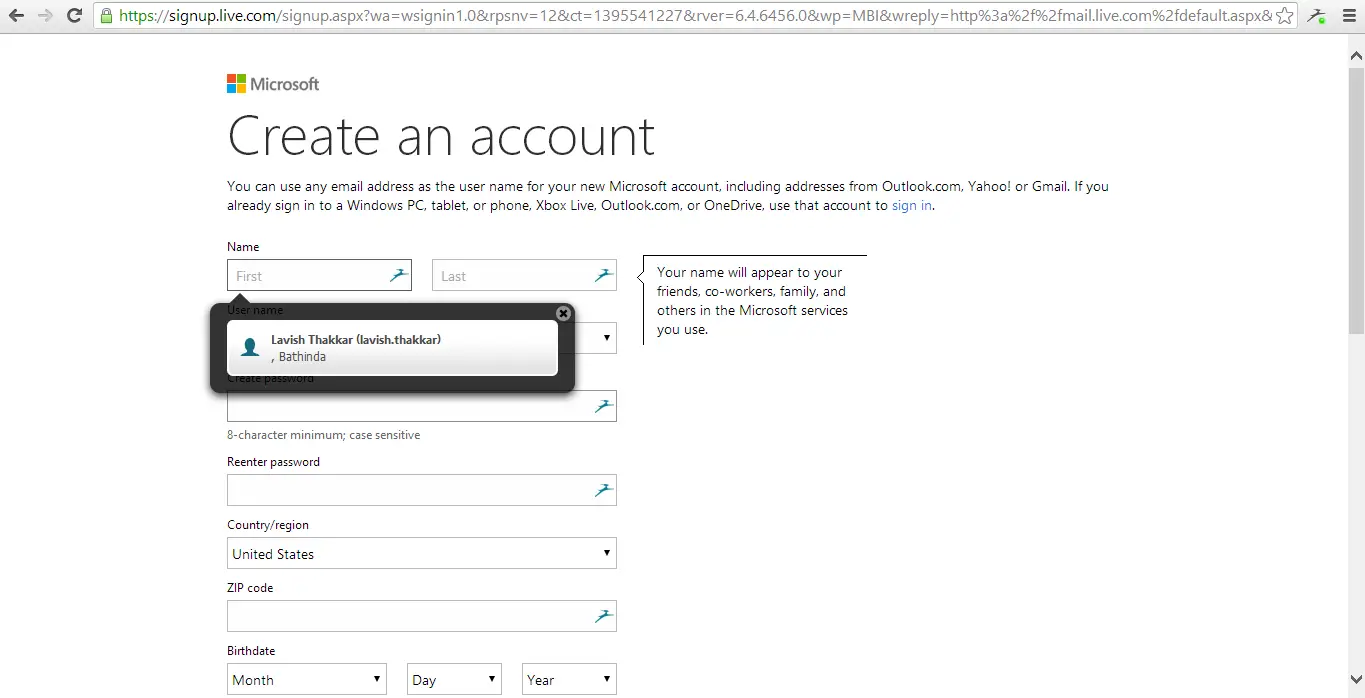Focus the Reenter password field

pyautogui.click(x=422, y=490)
